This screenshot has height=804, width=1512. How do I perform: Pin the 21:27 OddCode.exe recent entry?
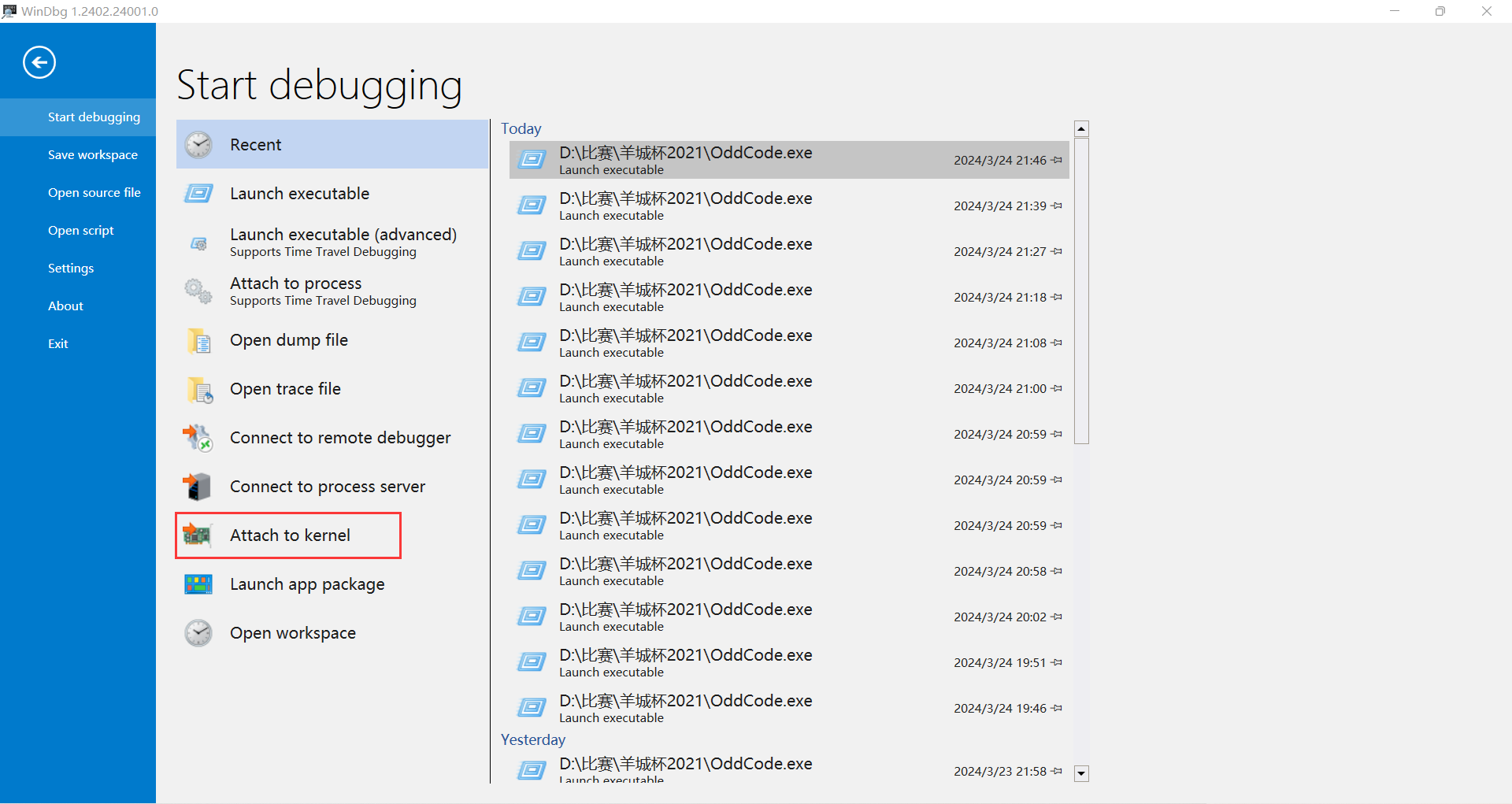pyautogui.click(x=1057, y=251)
